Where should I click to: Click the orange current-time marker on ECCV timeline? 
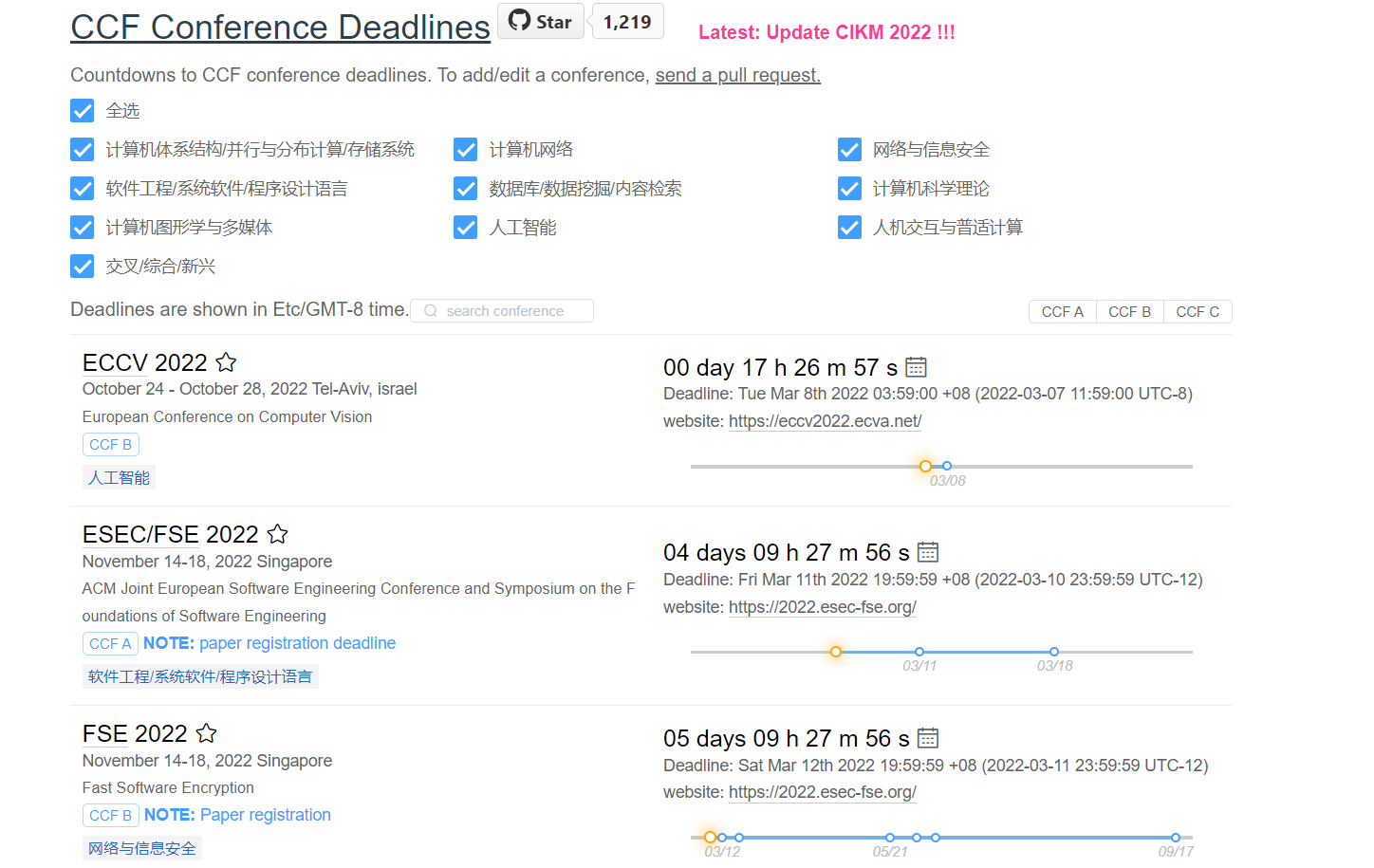(925, 466)
